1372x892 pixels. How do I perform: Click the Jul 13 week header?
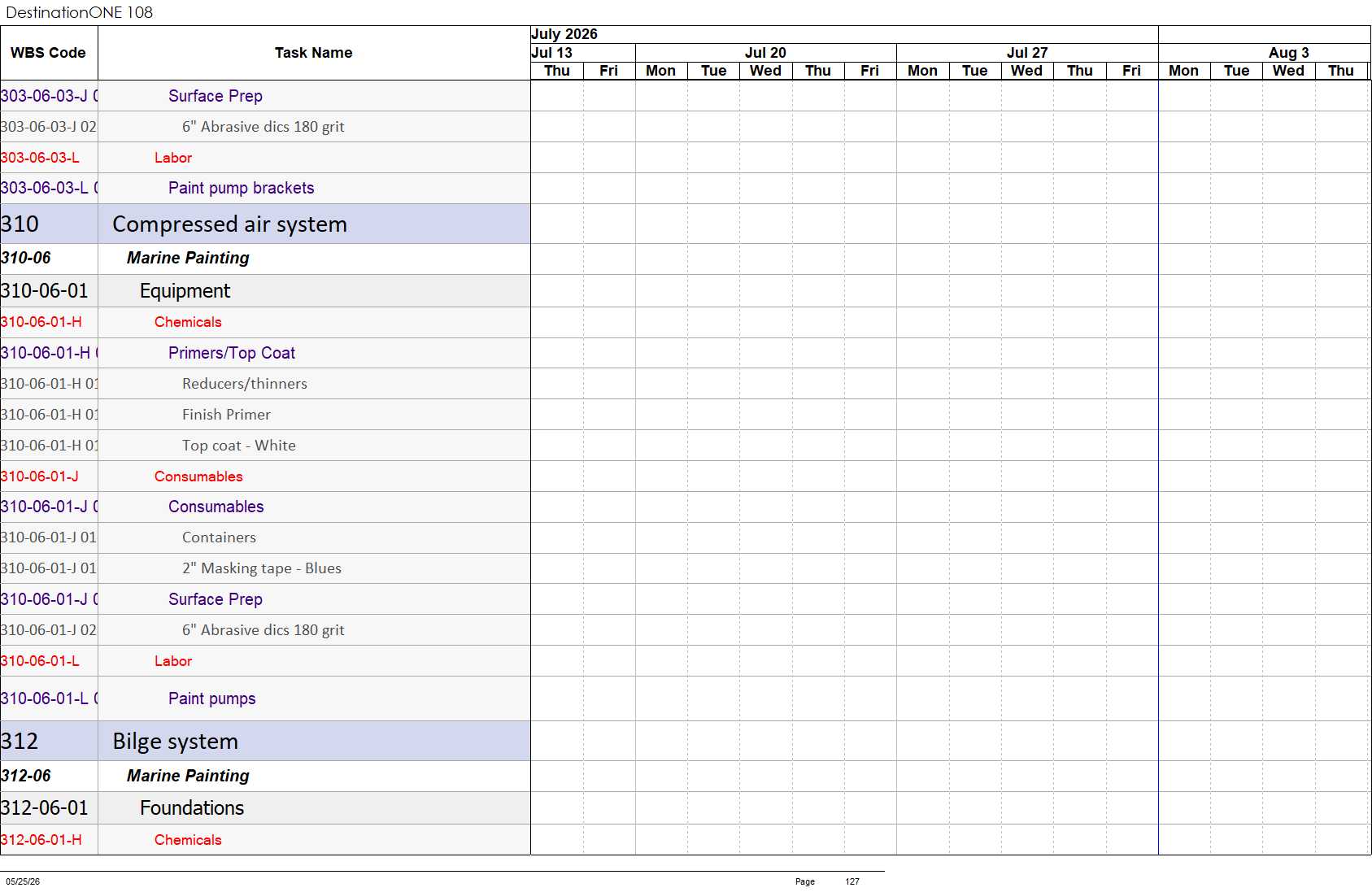coord(582,53)
